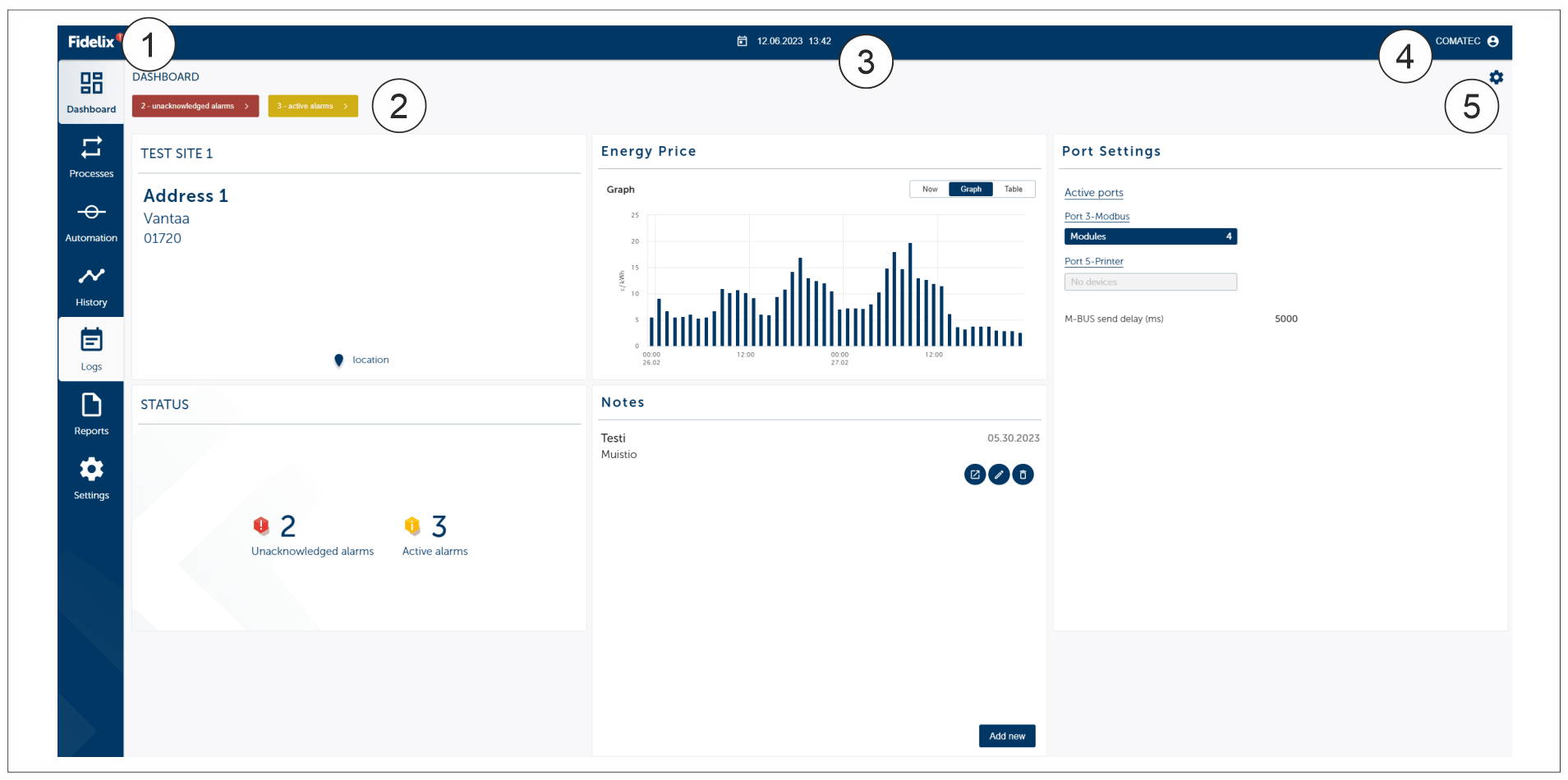Image resolution: width=1568 pixels, height=780 pixels.
Task: Click the 2 - unacknowledged alarms button
Action: pyautogui.click(x=195, y=106)
